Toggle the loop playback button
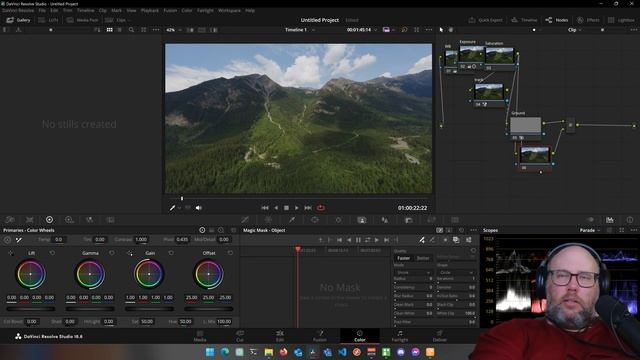Screen dimensions: 640x360 [x=321, y=208]
